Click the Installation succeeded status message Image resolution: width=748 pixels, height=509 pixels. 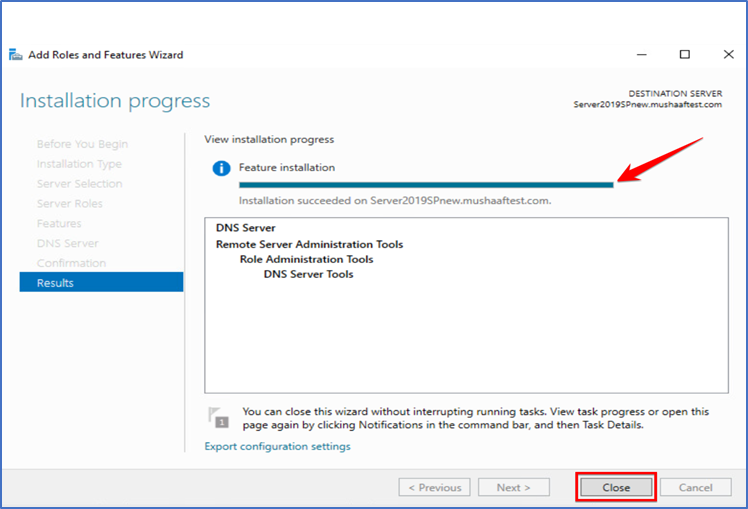click(395, 201)
